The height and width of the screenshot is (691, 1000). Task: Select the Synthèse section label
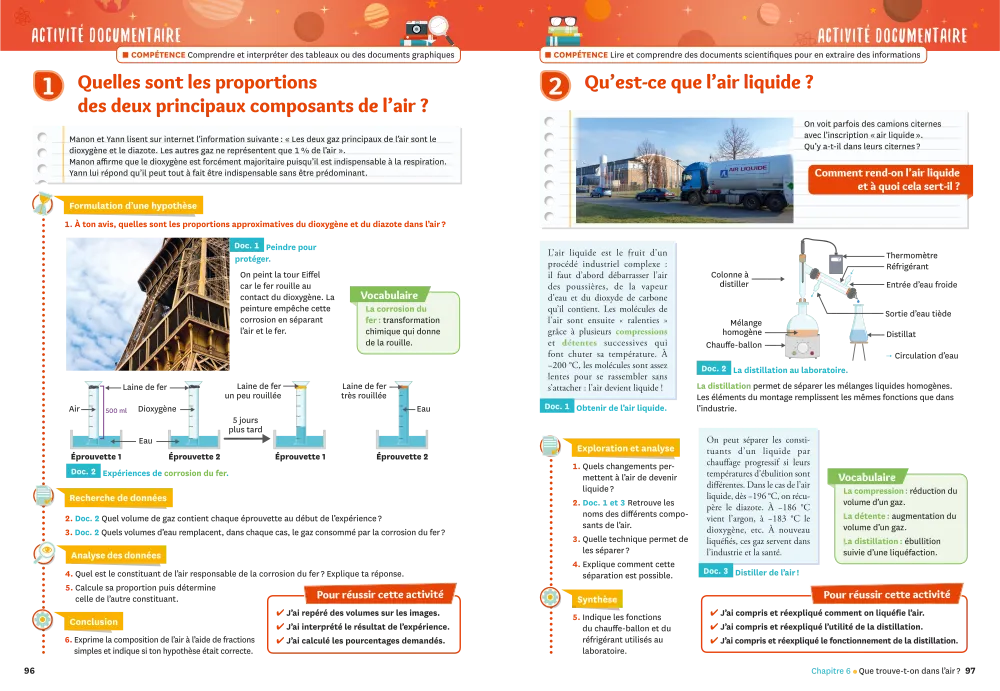pyautogui.click(x=597, y=599)
